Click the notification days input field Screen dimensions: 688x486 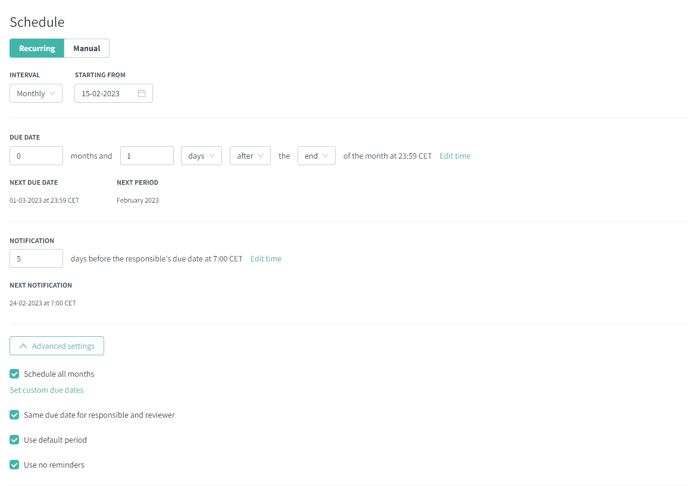coord(36,258)
